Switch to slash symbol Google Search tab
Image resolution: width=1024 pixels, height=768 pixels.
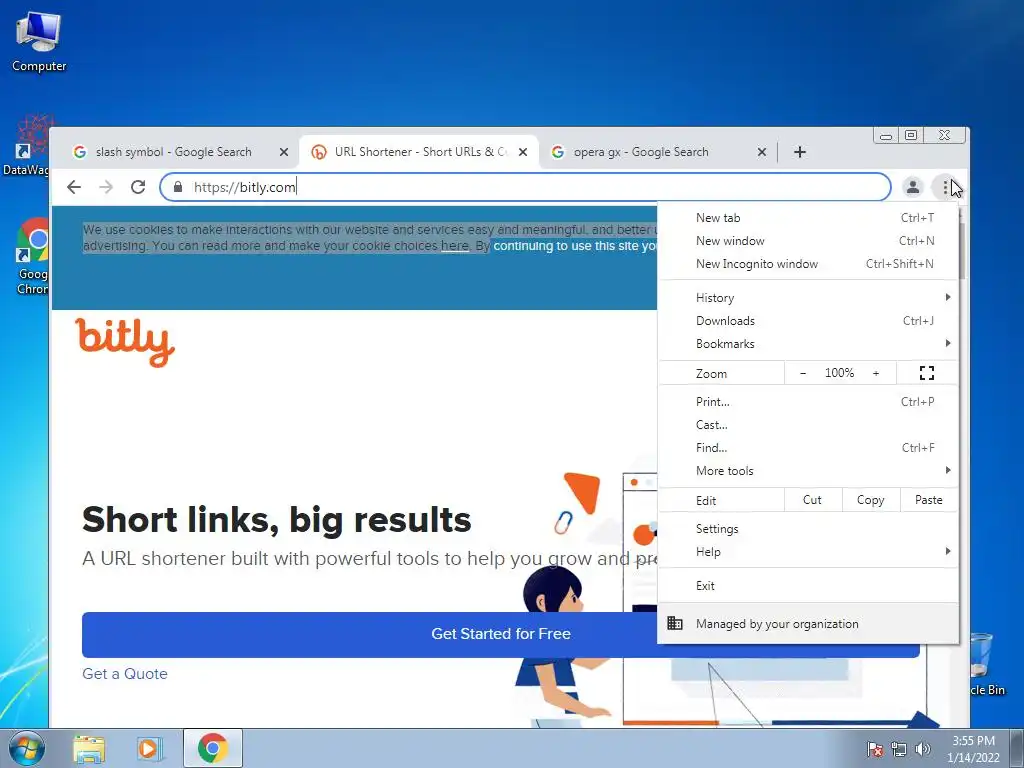[x=173, y=152]
